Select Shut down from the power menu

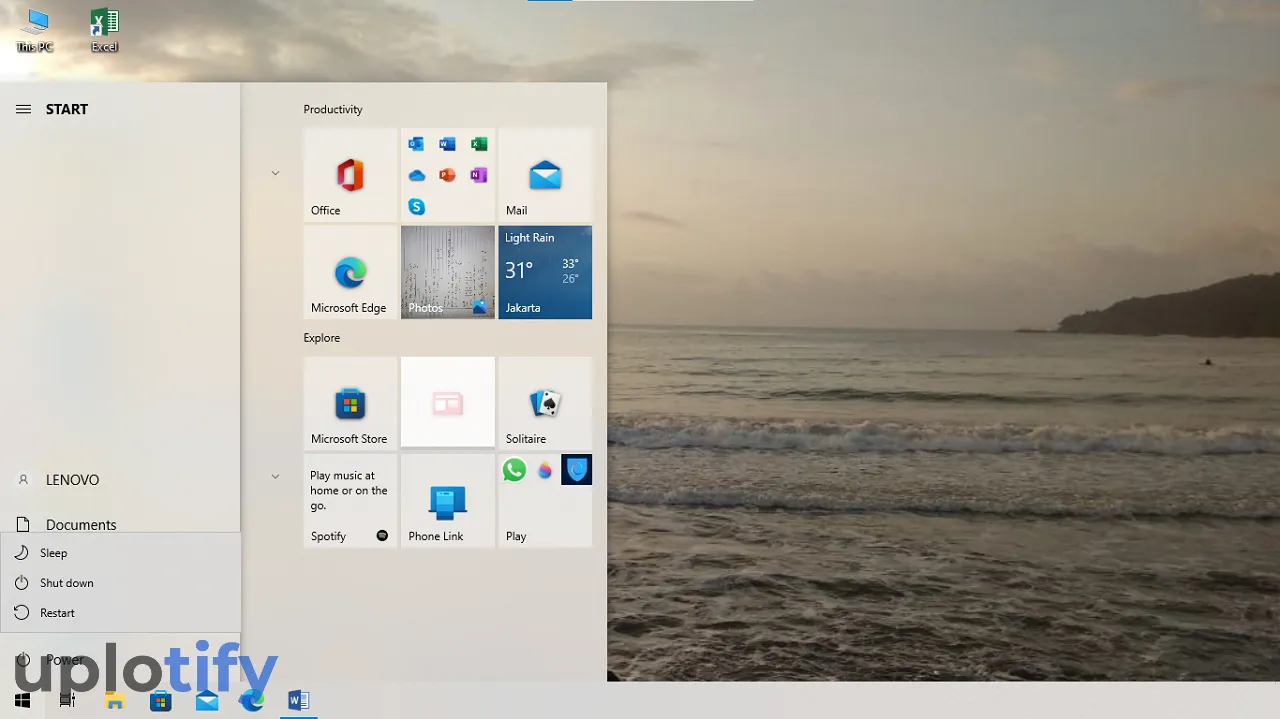click(120, 583)
